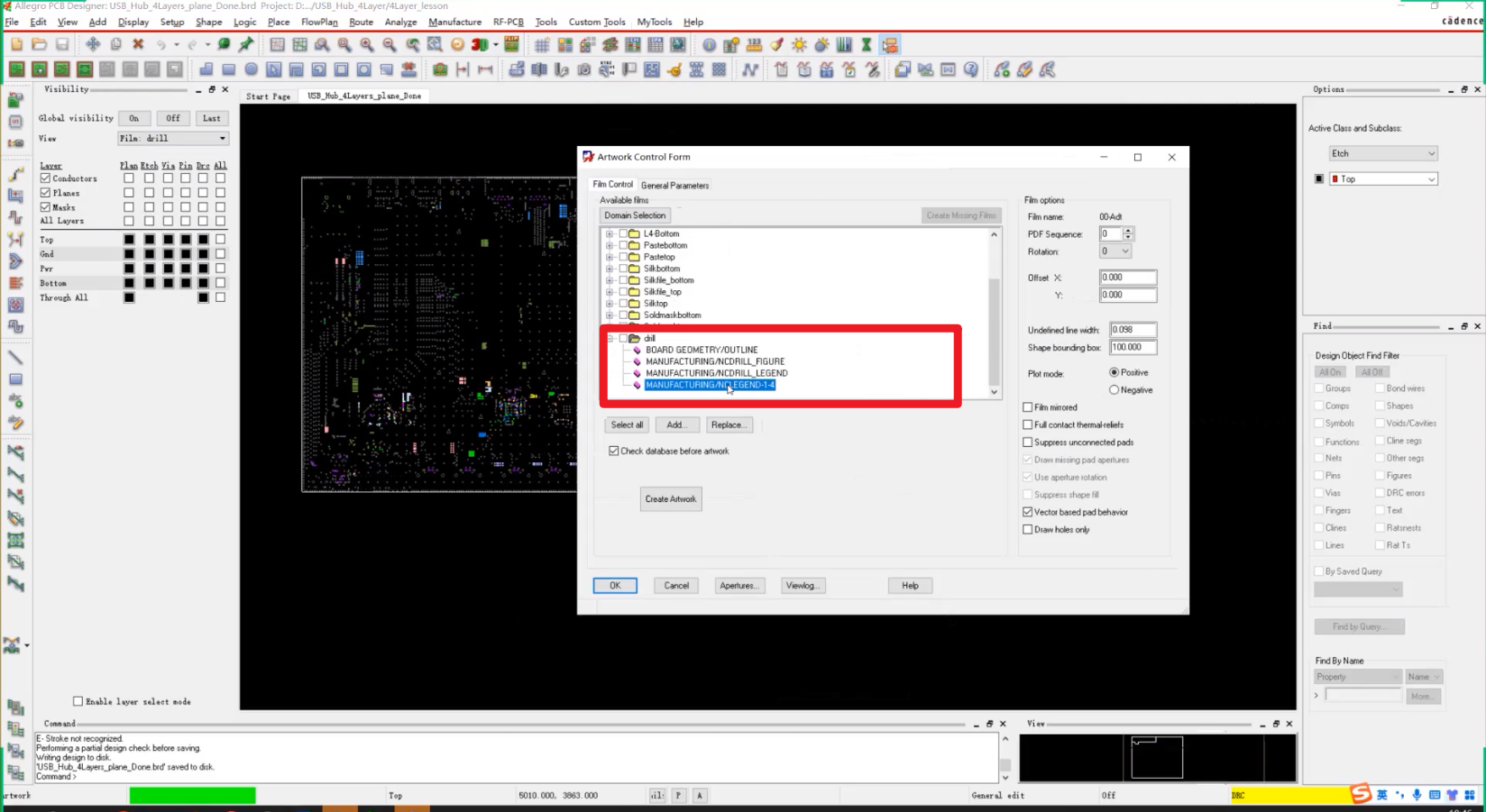Collapse the drill film folder

tap(610, 339)
